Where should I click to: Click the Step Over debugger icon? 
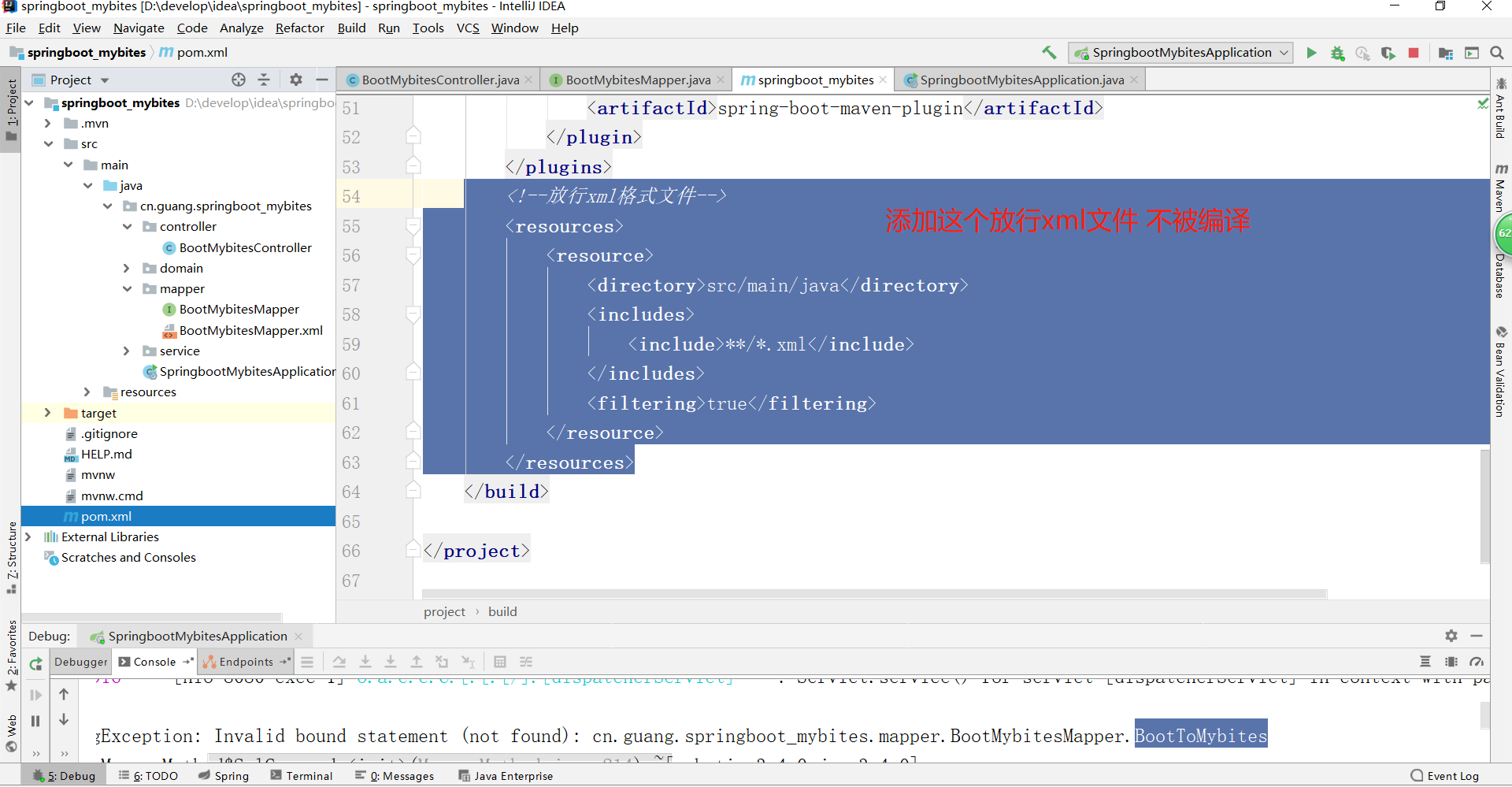click(339, 662)
